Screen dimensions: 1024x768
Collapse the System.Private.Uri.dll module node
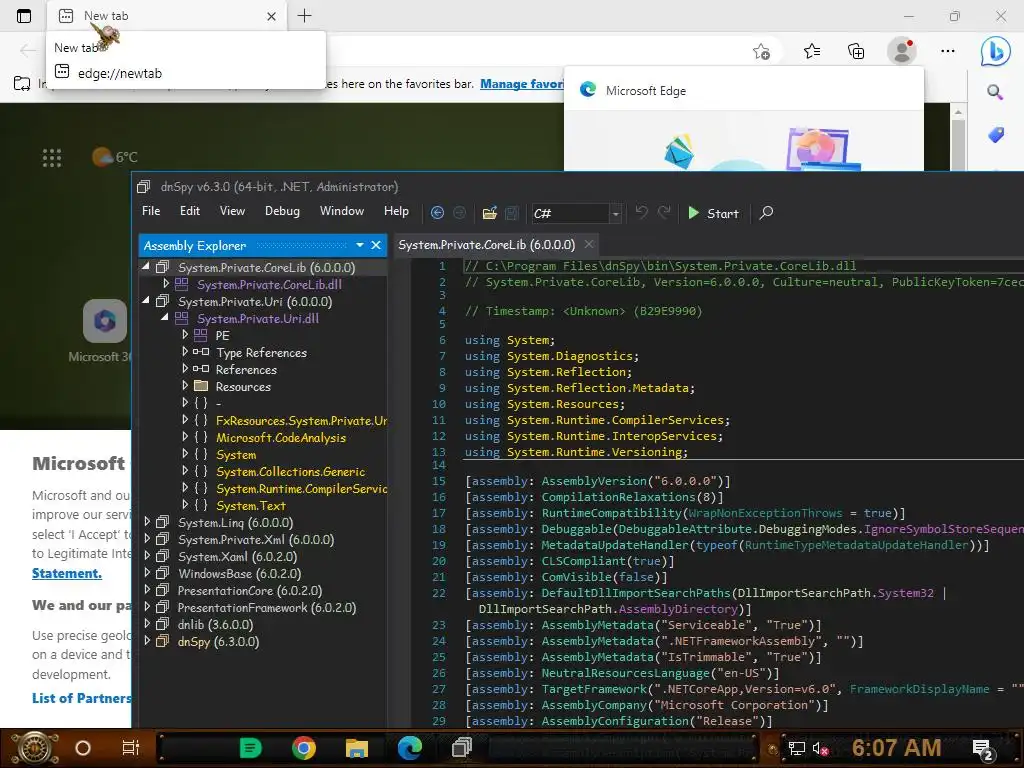click(x=165, y=317)
